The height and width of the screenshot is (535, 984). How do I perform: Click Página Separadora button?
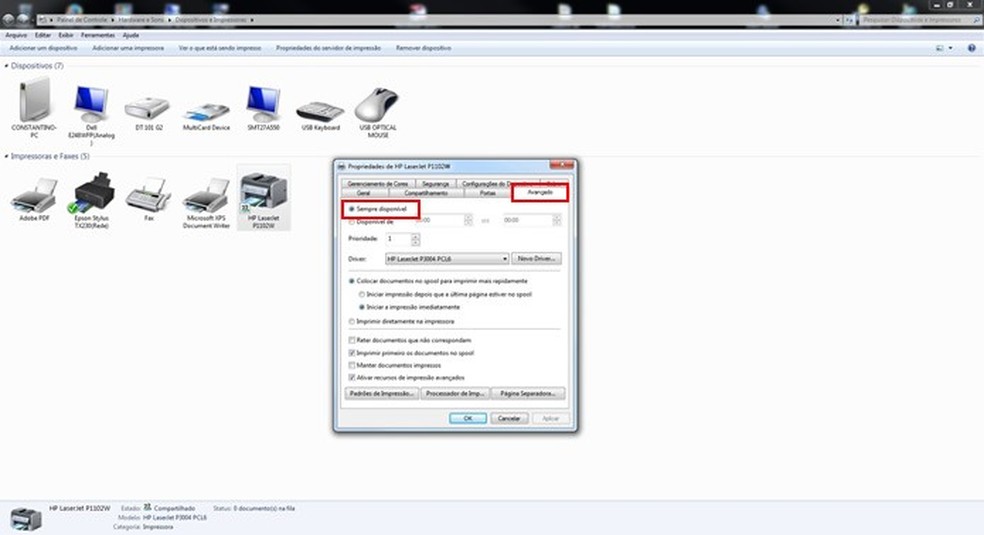pyautogui.click(x=528, y=393)
